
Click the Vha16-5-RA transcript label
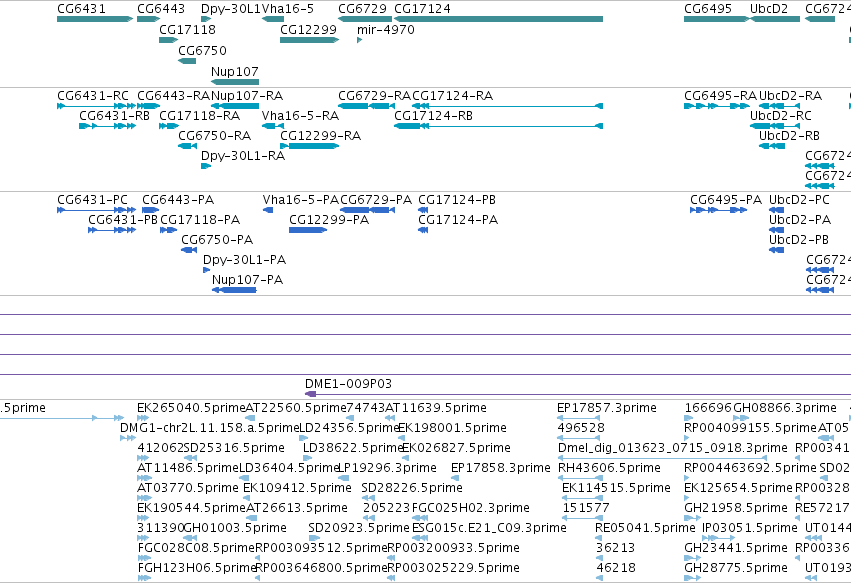(300, 116)
